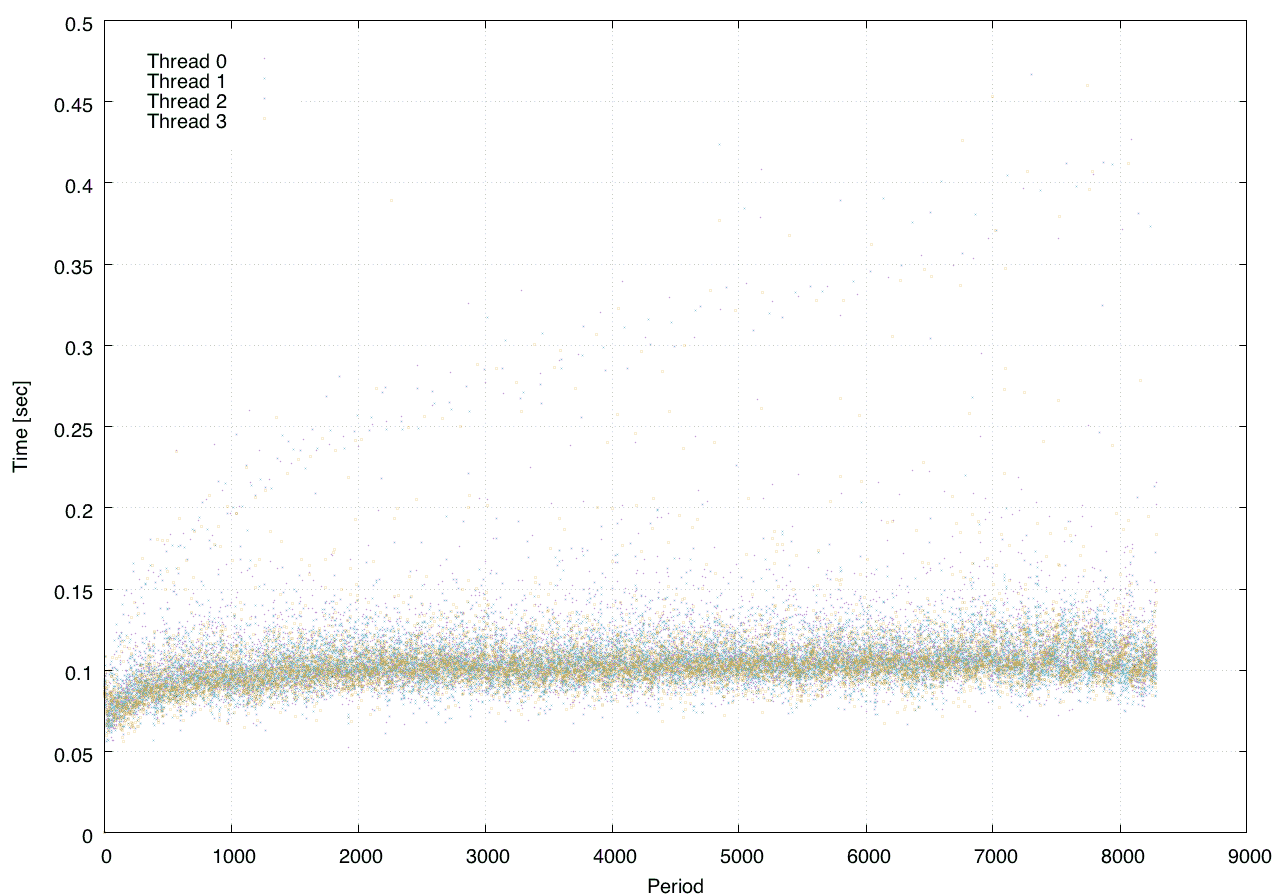Click the Thread 2 legend label

pyautogui.click(x=187, y=101)
